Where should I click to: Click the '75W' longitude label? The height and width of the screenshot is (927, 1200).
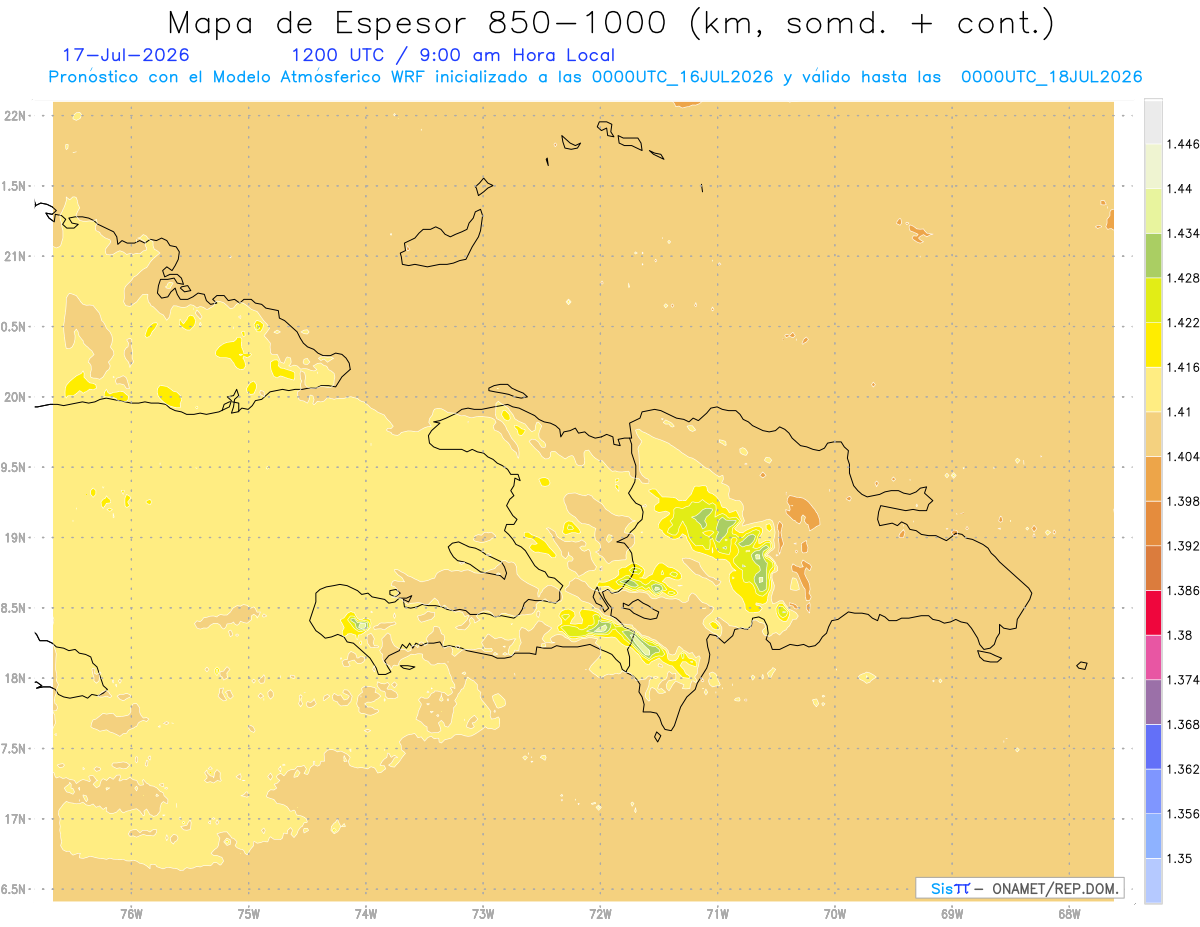click(248, 914)
